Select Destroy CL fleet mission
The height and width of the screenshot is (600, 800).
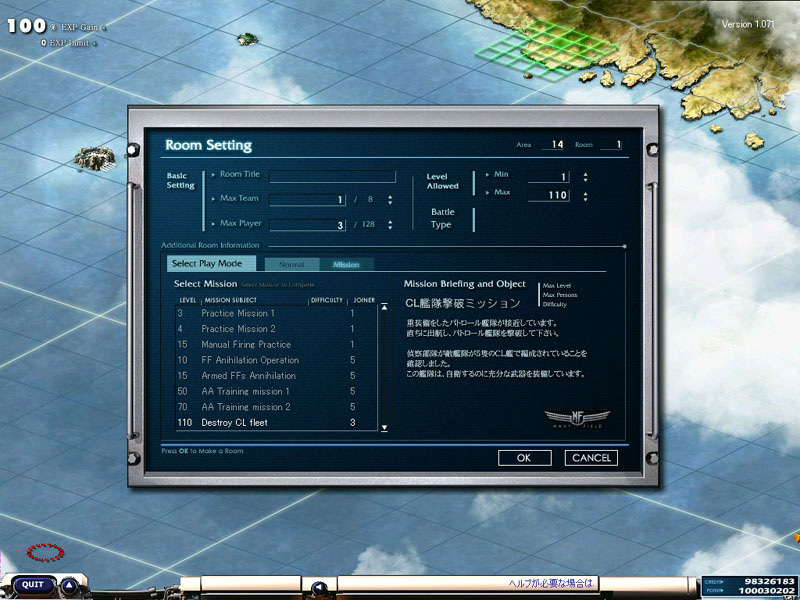(x=276, y=422)
